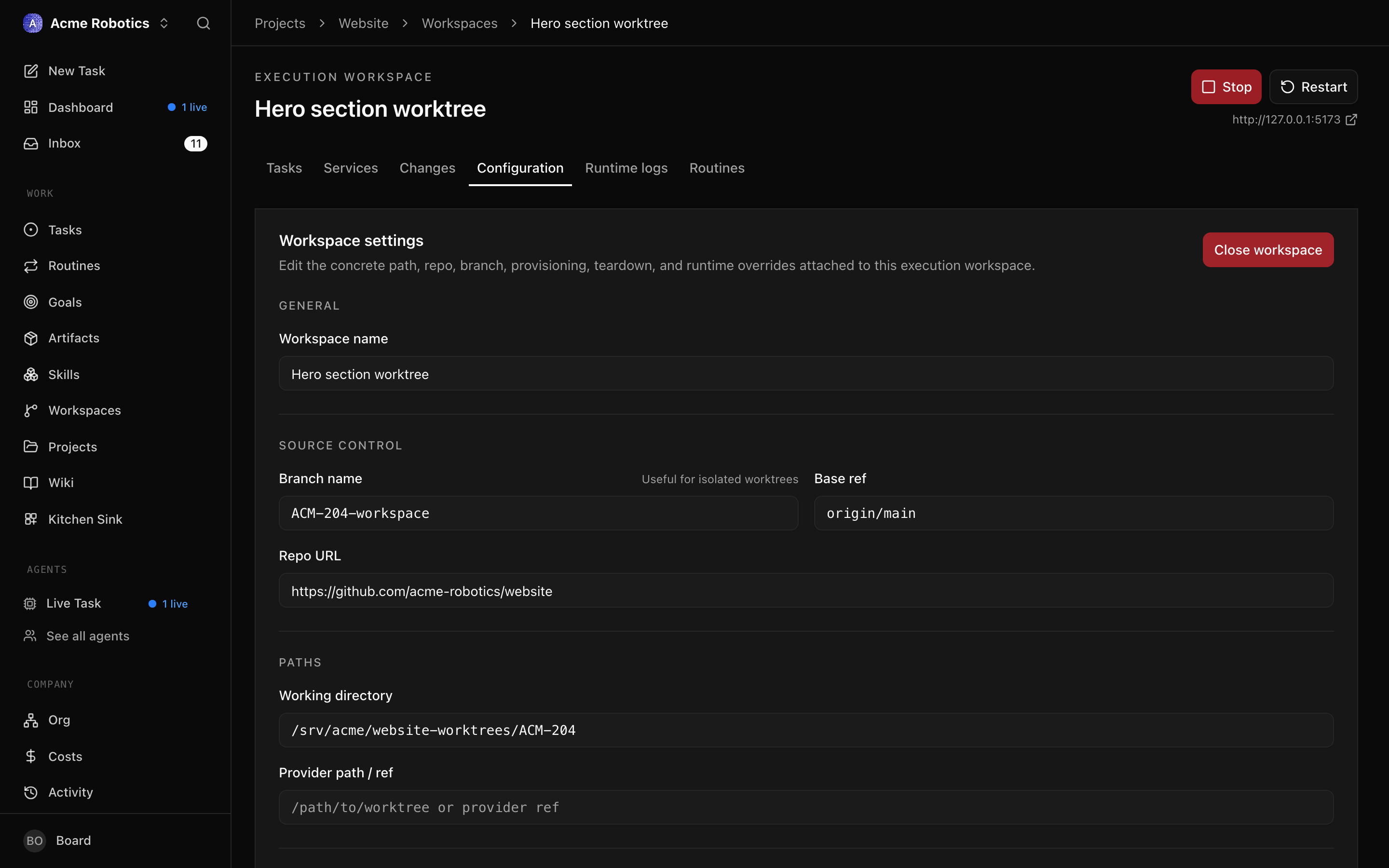The width and height of the screenshot is (1389, 868).
Task: Click See all agents link
Action: point(88,636)
